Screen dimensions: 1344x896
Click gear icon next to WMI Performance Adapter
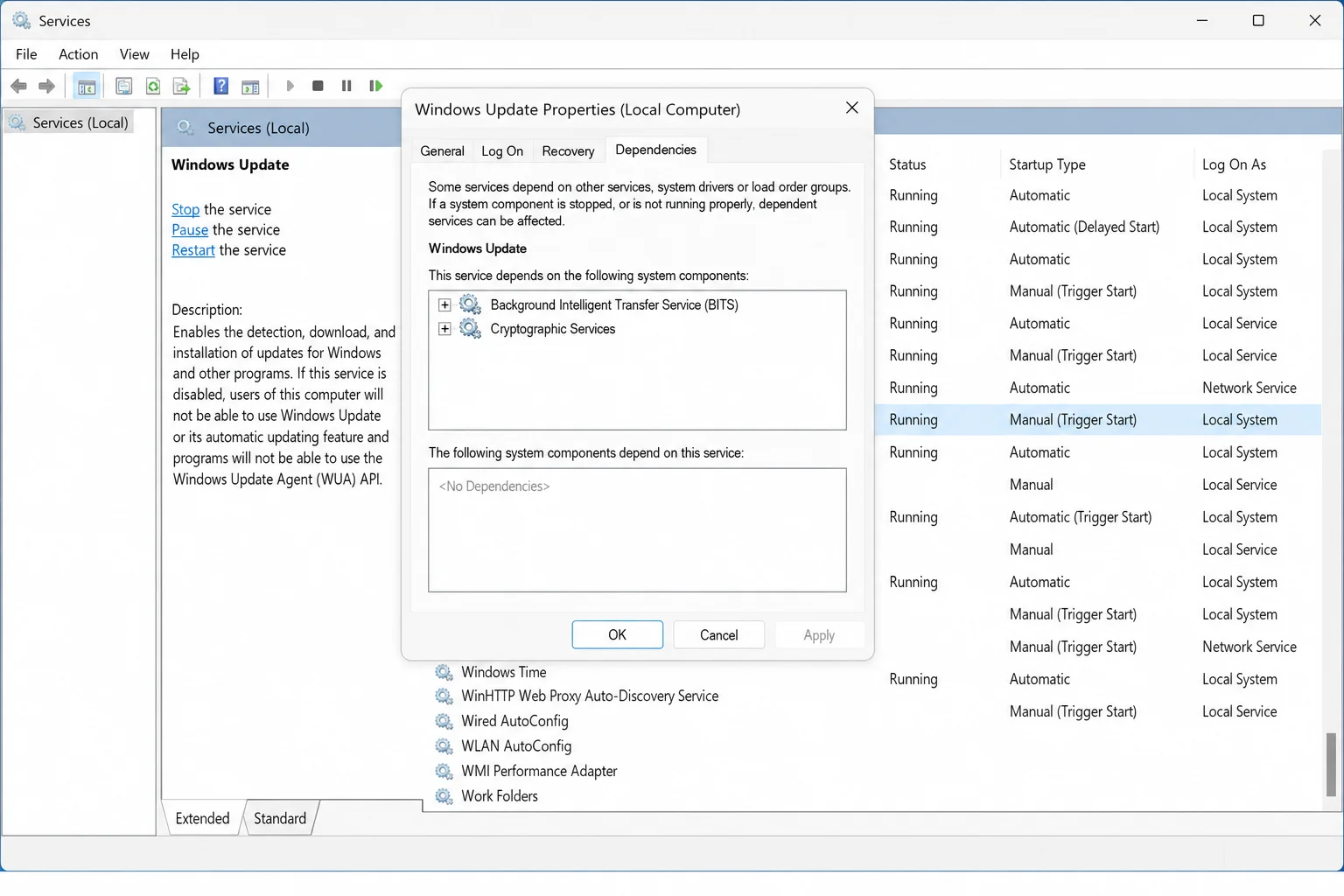(x=444, y=771)
